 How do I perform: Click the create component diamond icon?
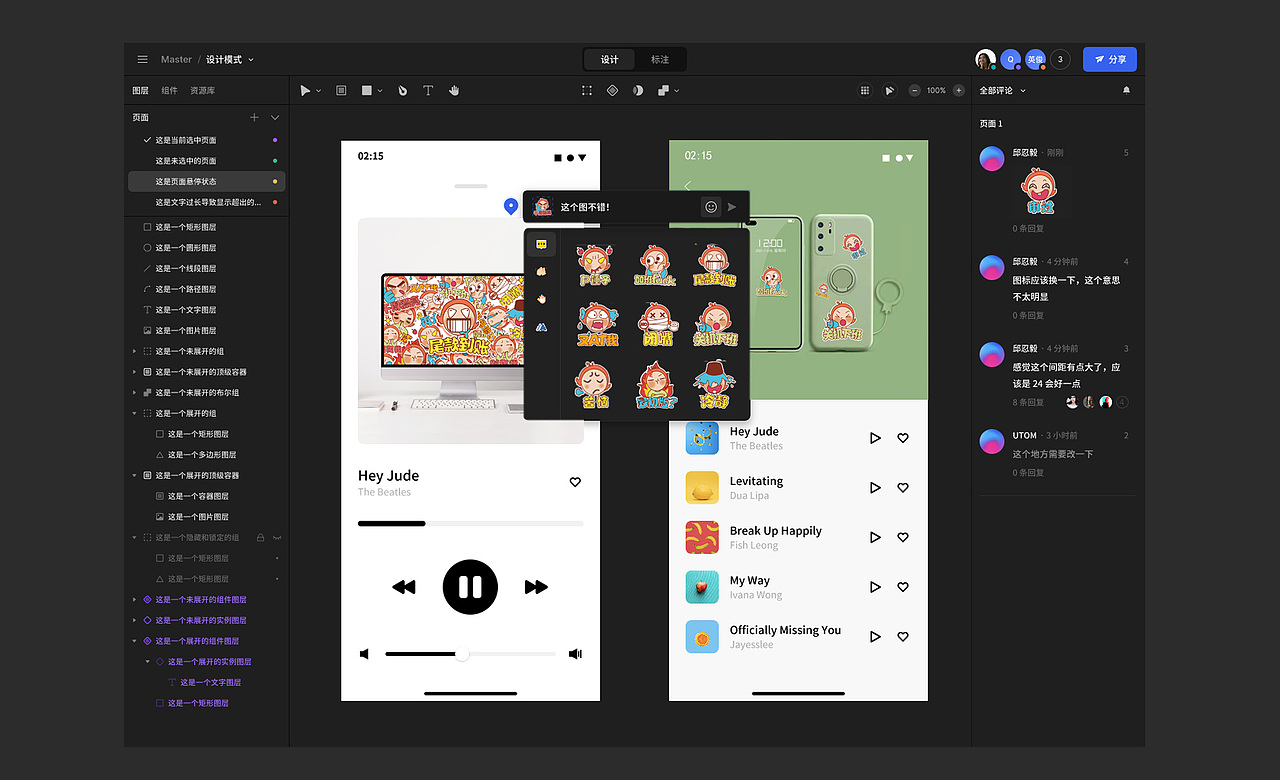click(x=613, y=90)
